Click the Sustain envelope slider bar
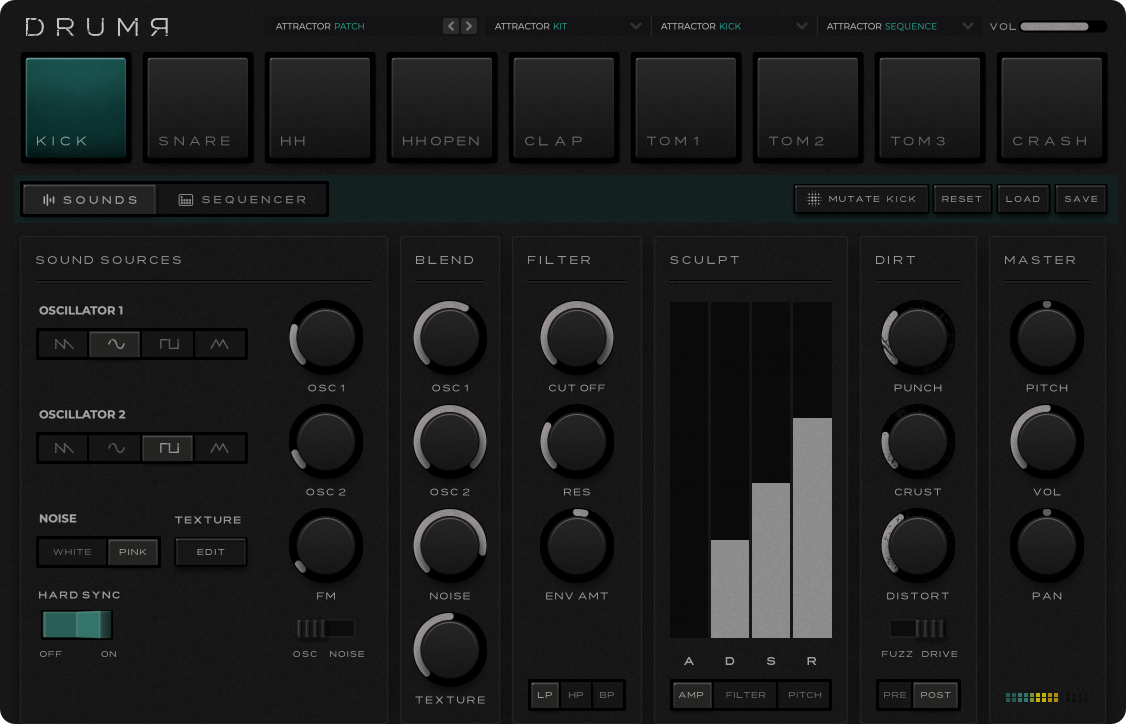Viewport: 1126px width, 724px height. (x=771, y=470)
